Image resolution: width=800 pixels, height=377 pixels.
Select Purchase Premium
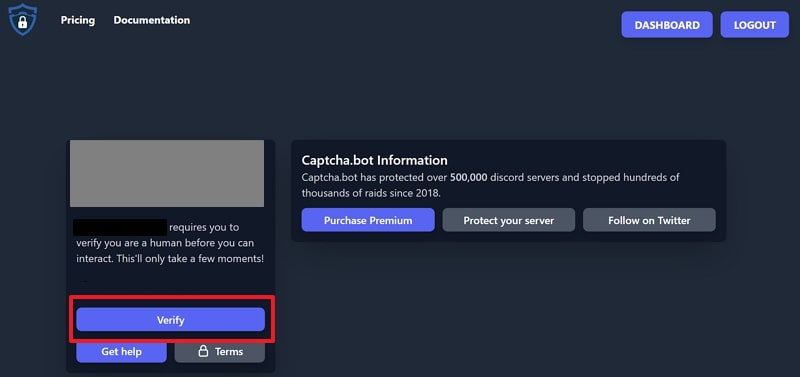(x=368, y=220)
